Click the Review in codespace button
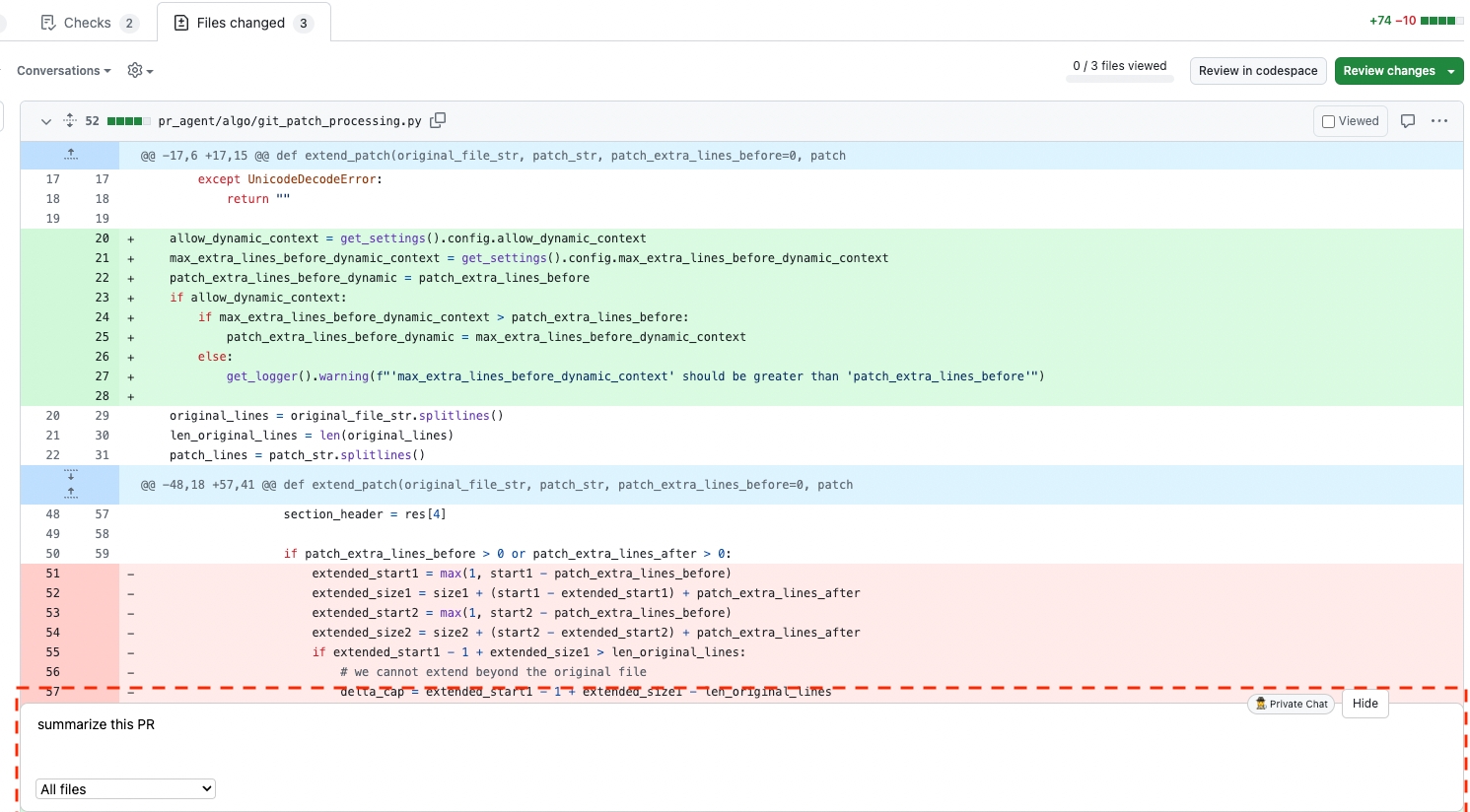Image resolution: width=1470 pixels, height=812 pixels. 1257,71
